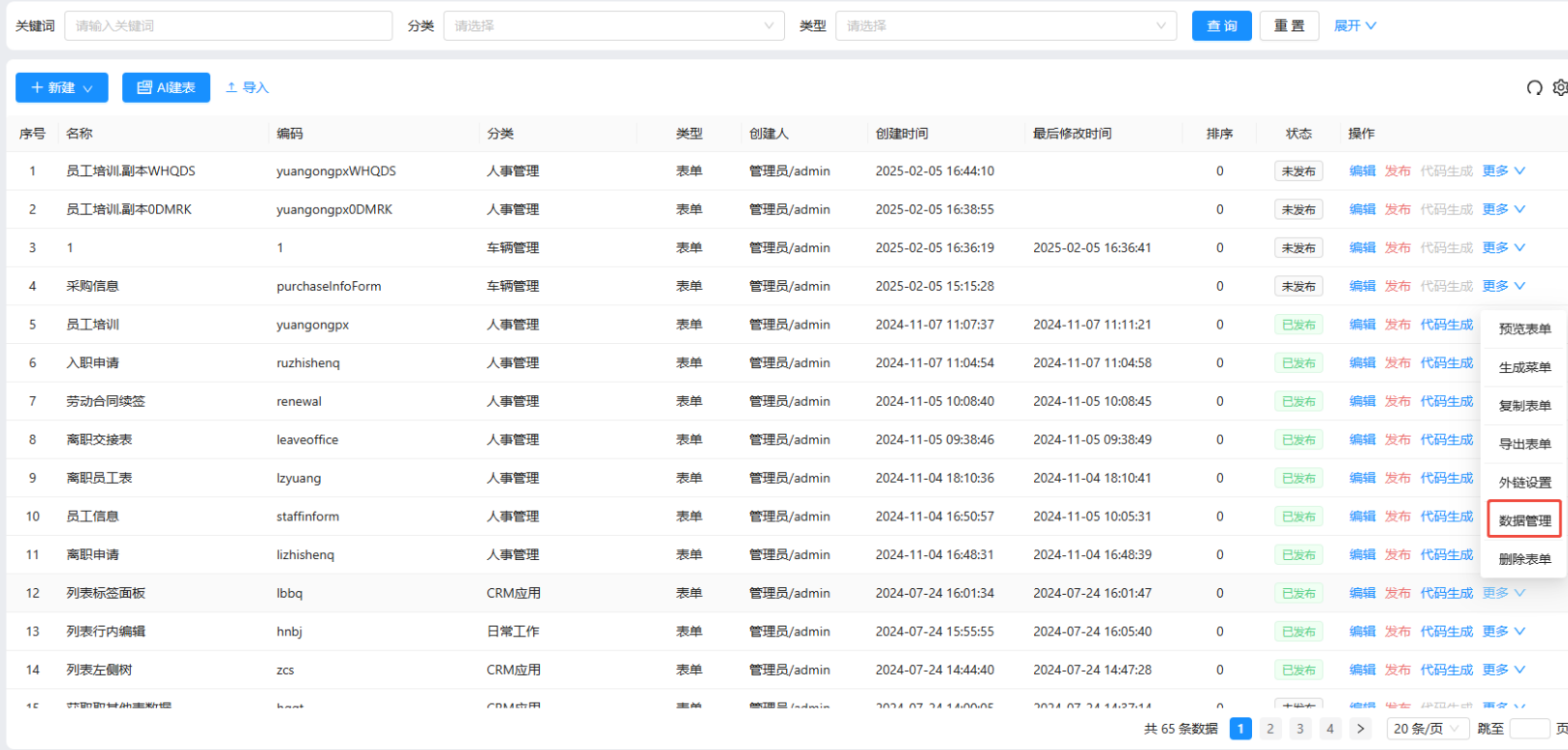This screenshot has width=1568, height=750.
Task: Open the 20 条/页 page size selector
Action: click(x=1426, y=729)
